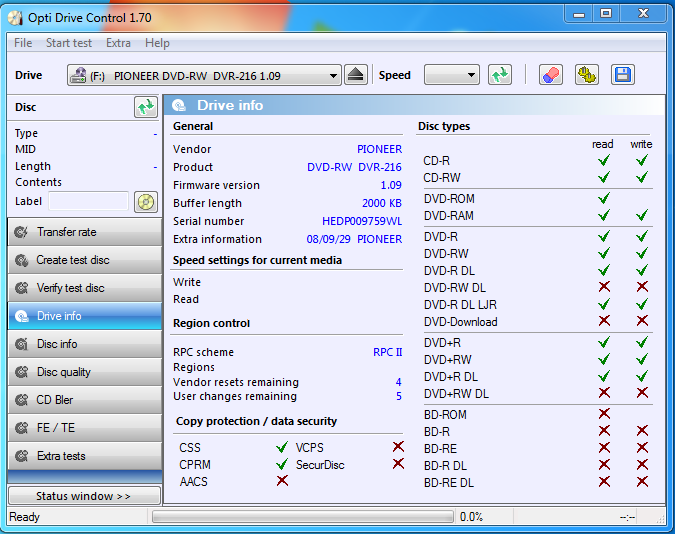Click the RPC II scheme value
This screenshot has width=675, height=534.
(x=387, y=352)
